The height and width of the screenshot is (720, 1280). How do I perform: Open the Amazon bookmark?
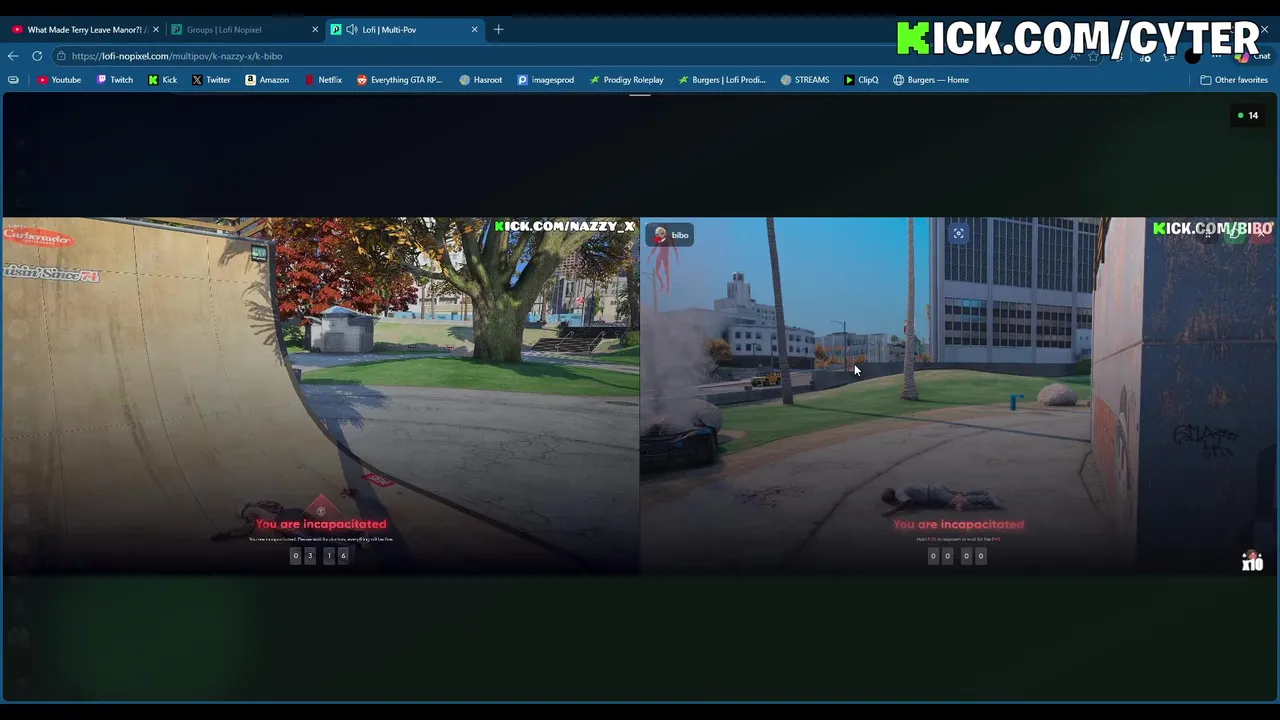pyautogui.click(x=267, y=80)
